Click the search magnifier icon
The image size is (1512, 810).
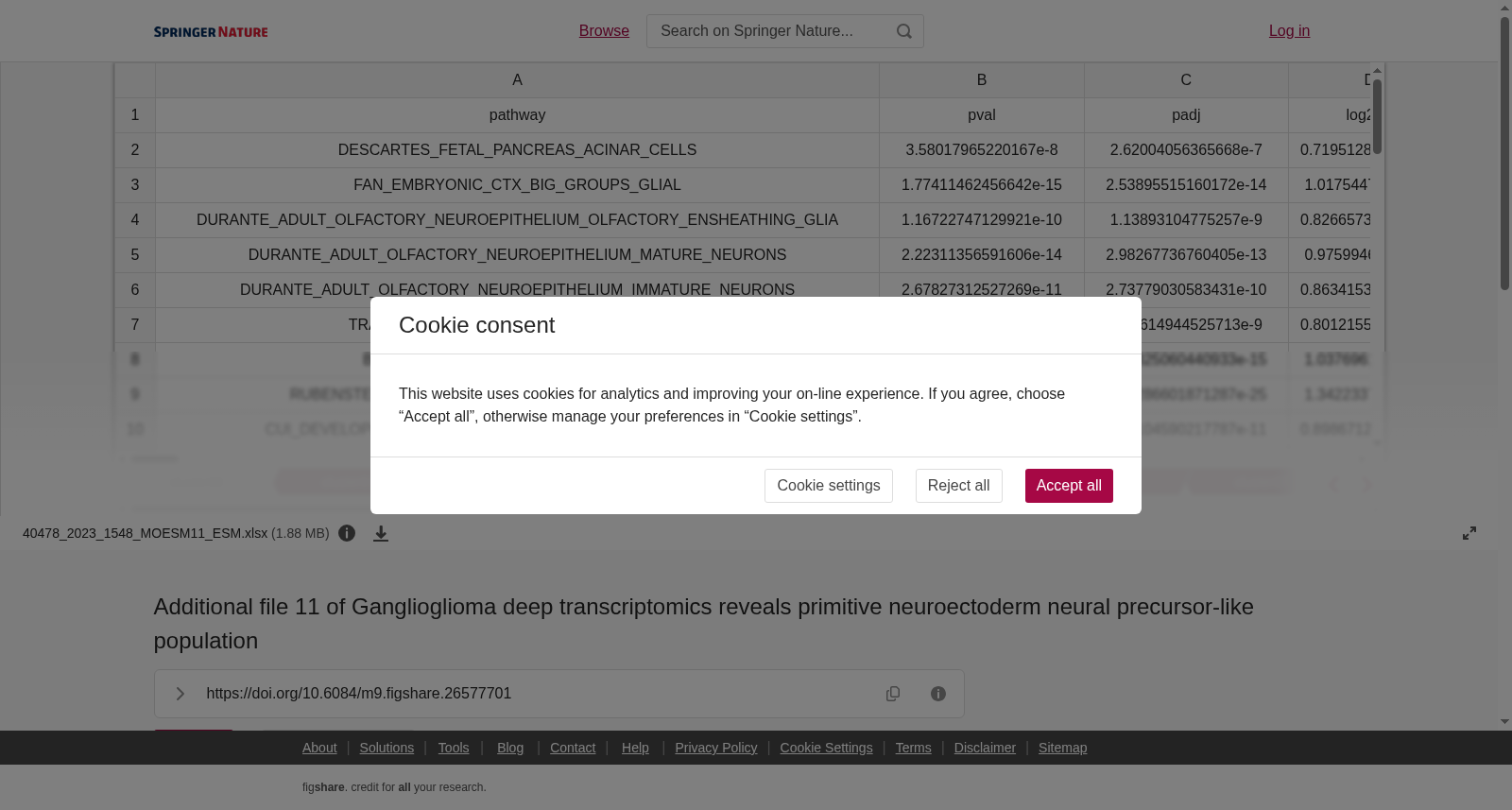[x=904, y=31]
